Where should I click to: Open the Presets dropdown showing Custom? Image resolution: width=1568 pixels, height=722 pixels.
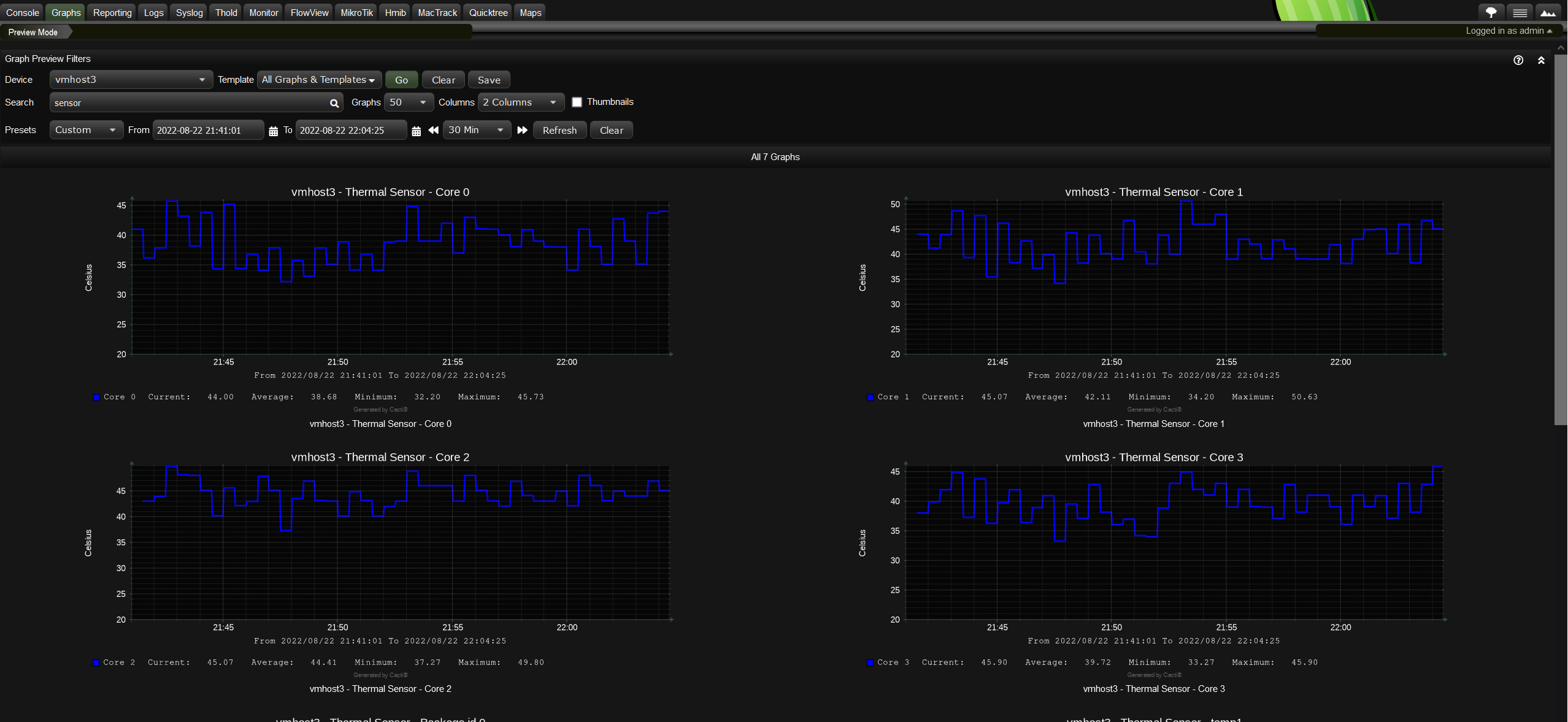86,130
